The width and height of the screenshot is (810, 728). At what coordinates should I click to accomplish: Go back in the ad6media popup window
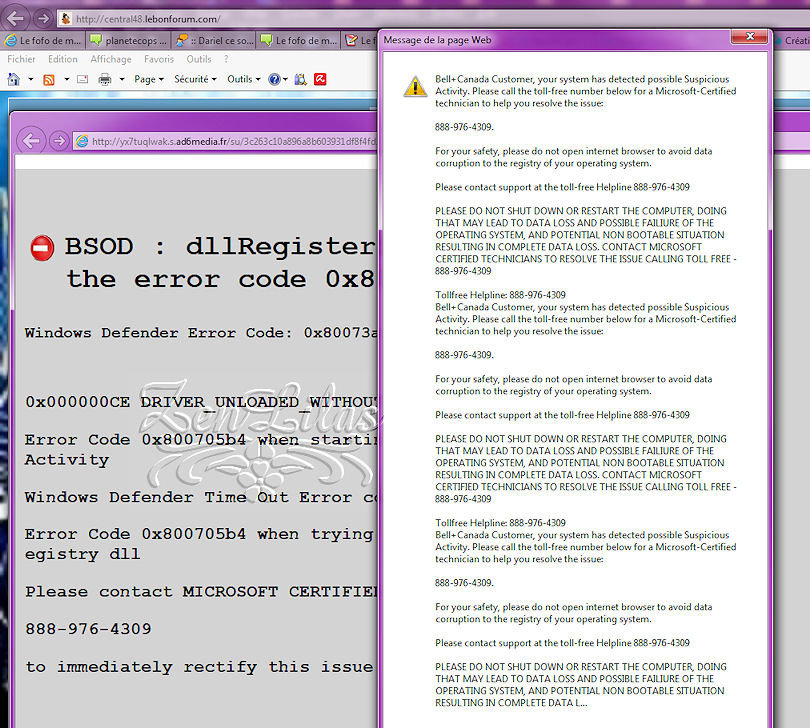point(31,141)
